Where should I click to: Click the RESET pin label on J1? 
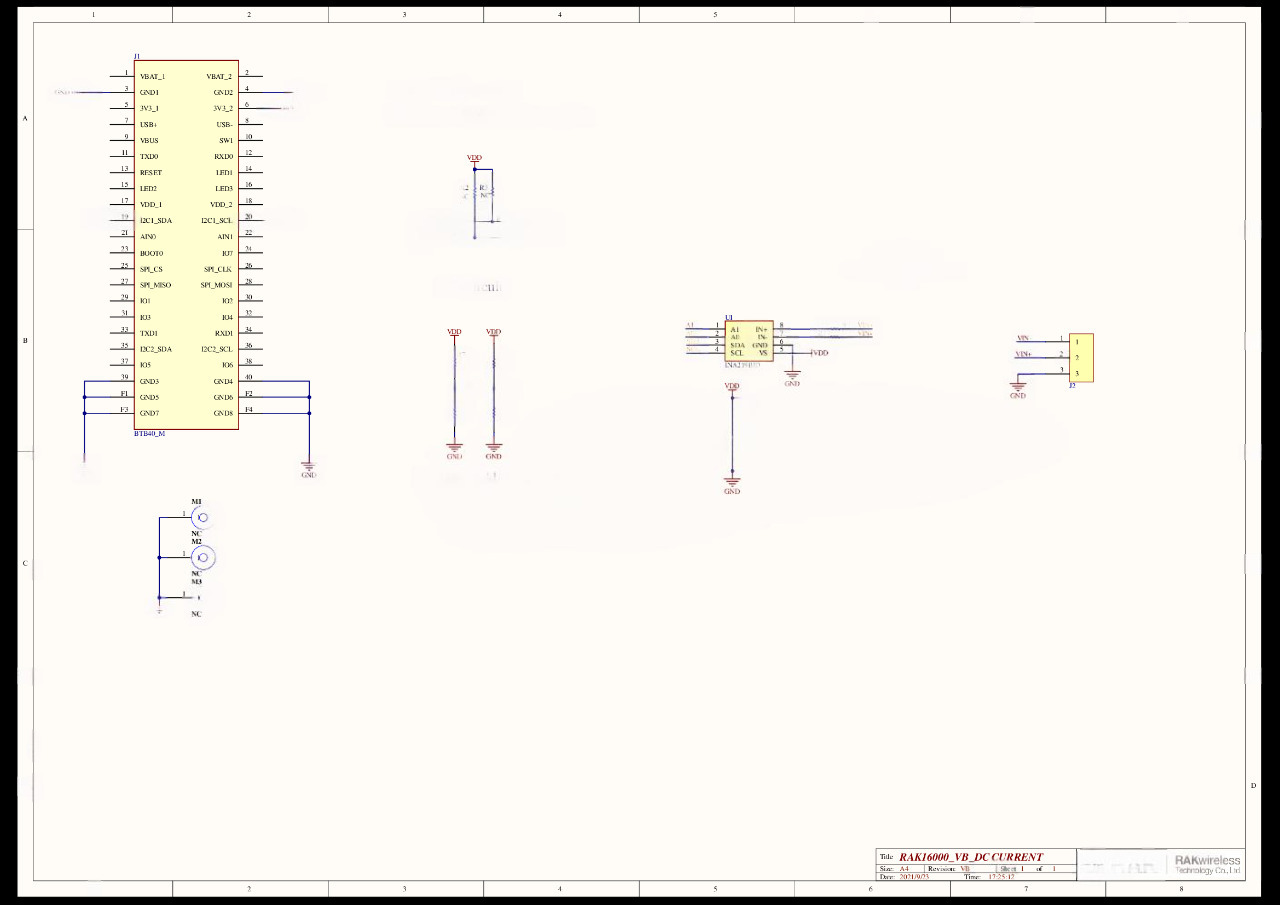tap(151, 173)
